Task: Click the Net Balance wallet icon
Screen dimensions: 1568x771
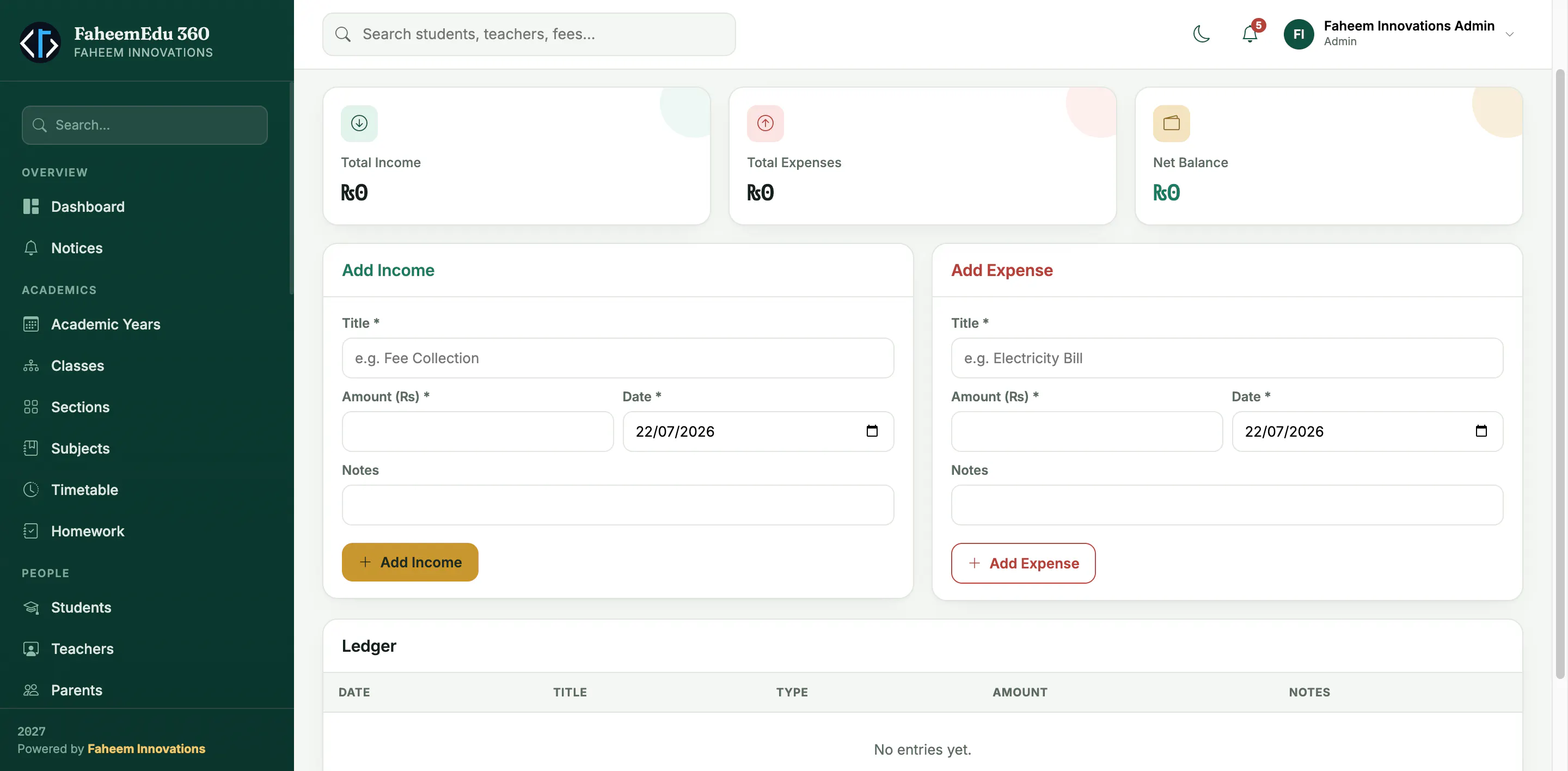Action: pyautogui.click(x=1171, y=124)
